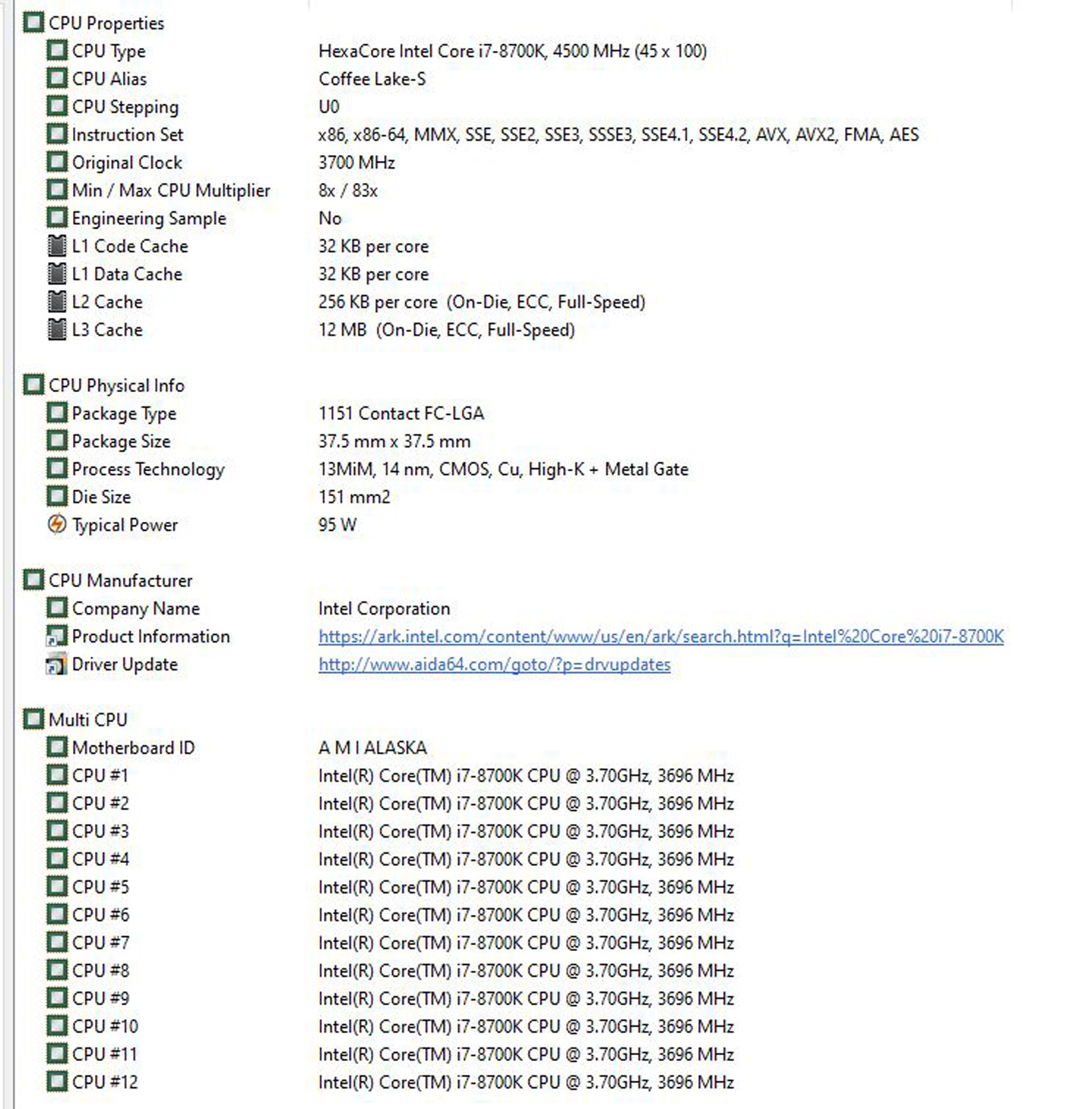Select the A M I ALASKA value
1092x1109 pixels.
[x=372, y=747]
